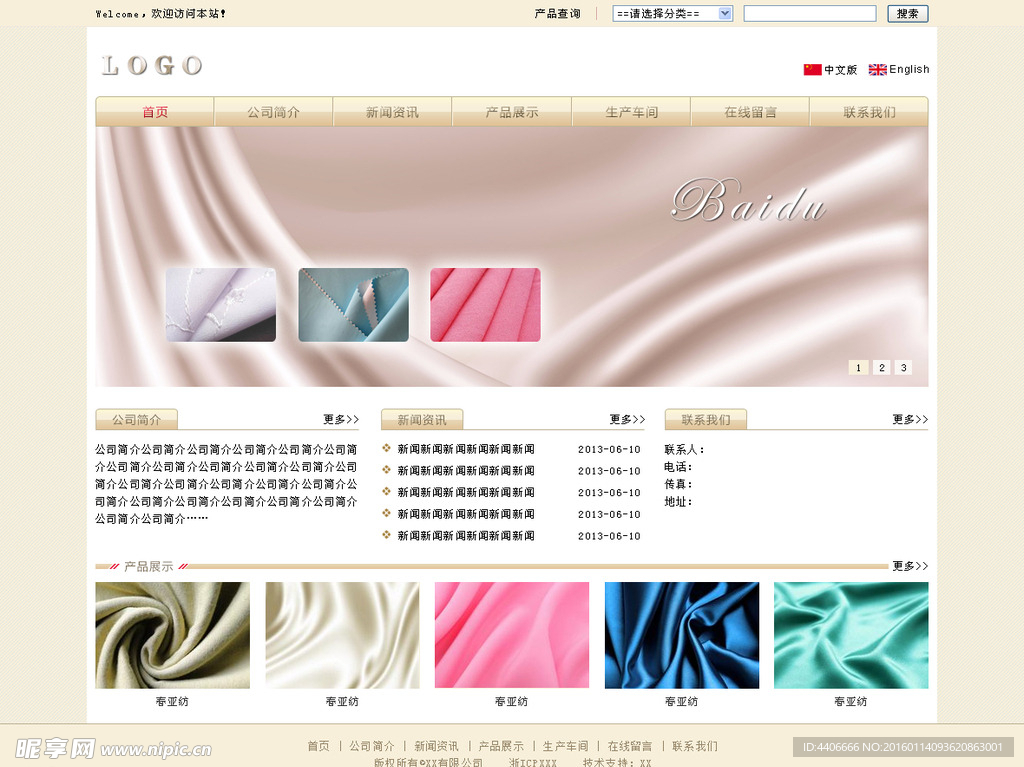
Task: Click the 新闻资讯 section tab heading
Action: click(x=422, y=419)
